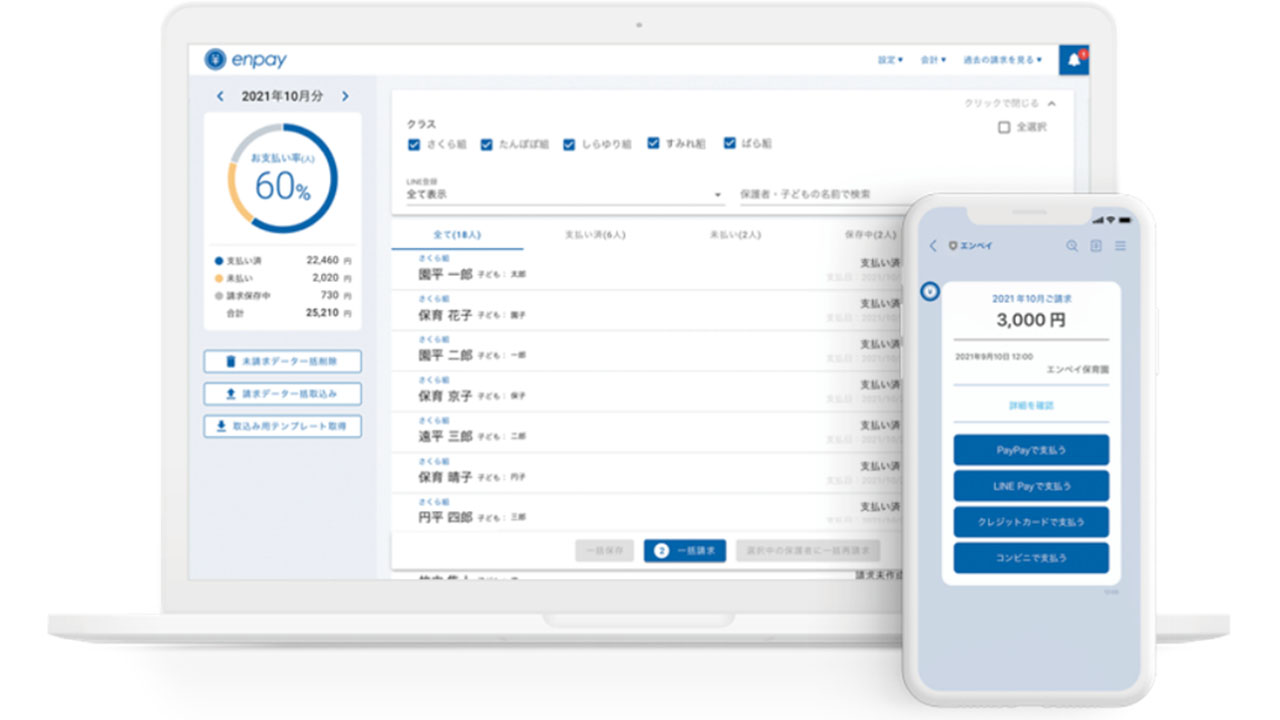Tap note icon in phone header
The image size is (1280, 720).
1096,246
